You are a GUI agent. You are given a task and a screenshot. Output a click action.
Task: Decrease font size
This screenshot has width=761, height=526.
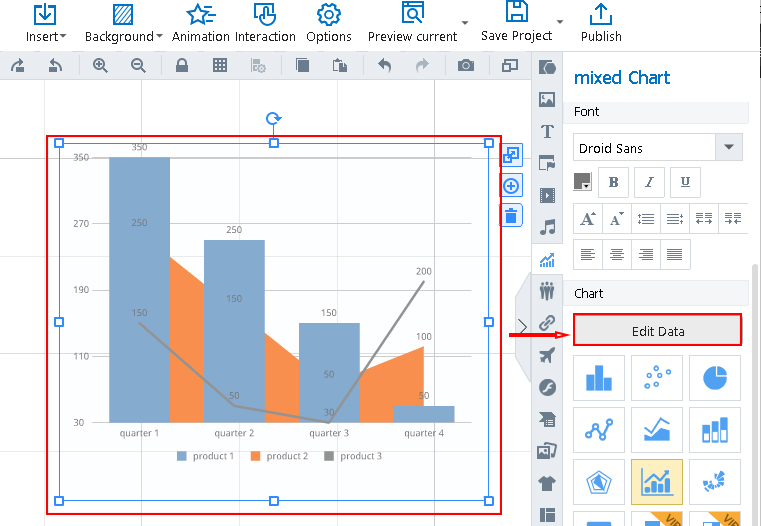[617, 219]
